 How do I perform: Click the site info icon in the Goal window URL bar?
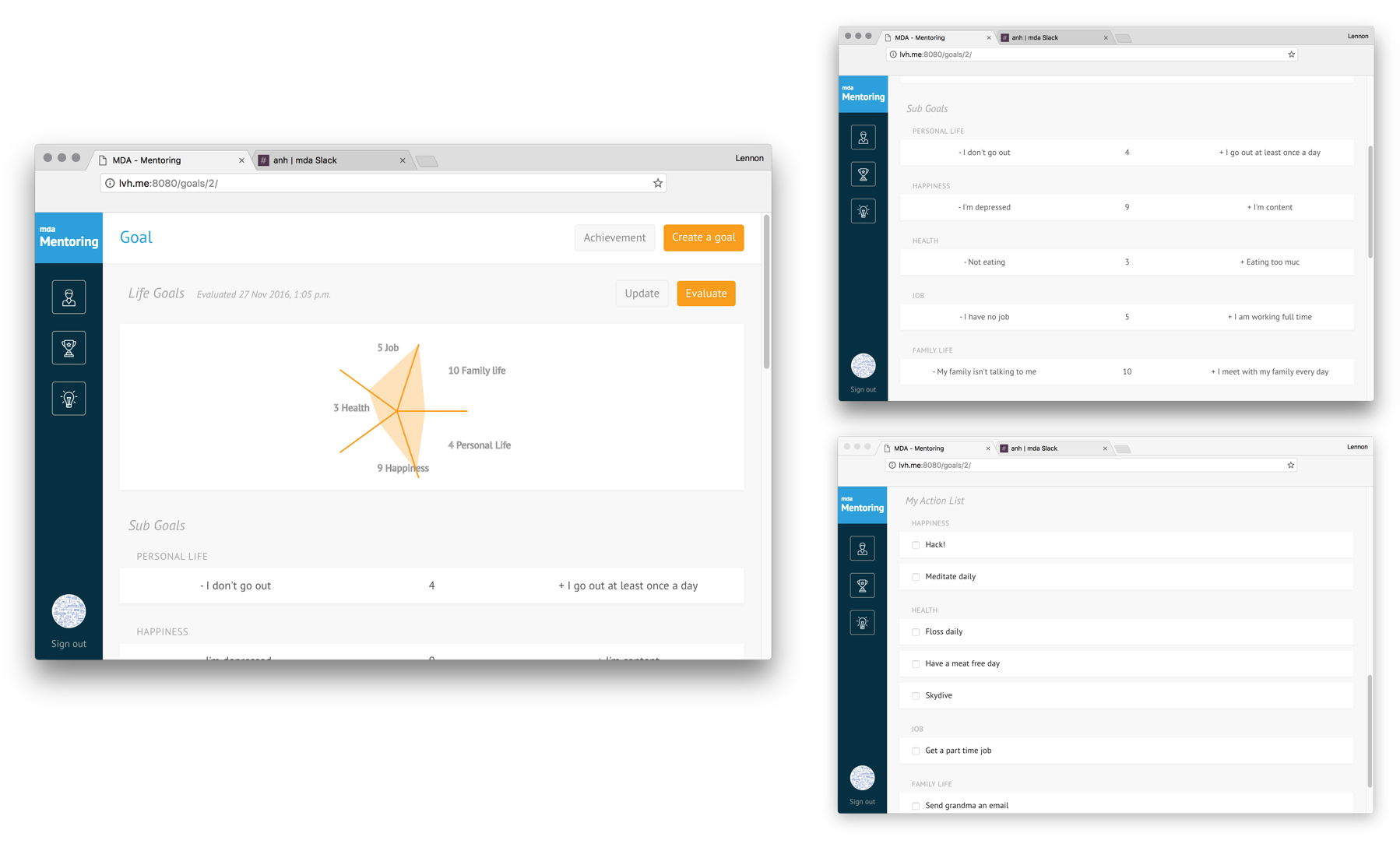coord(110,183)
